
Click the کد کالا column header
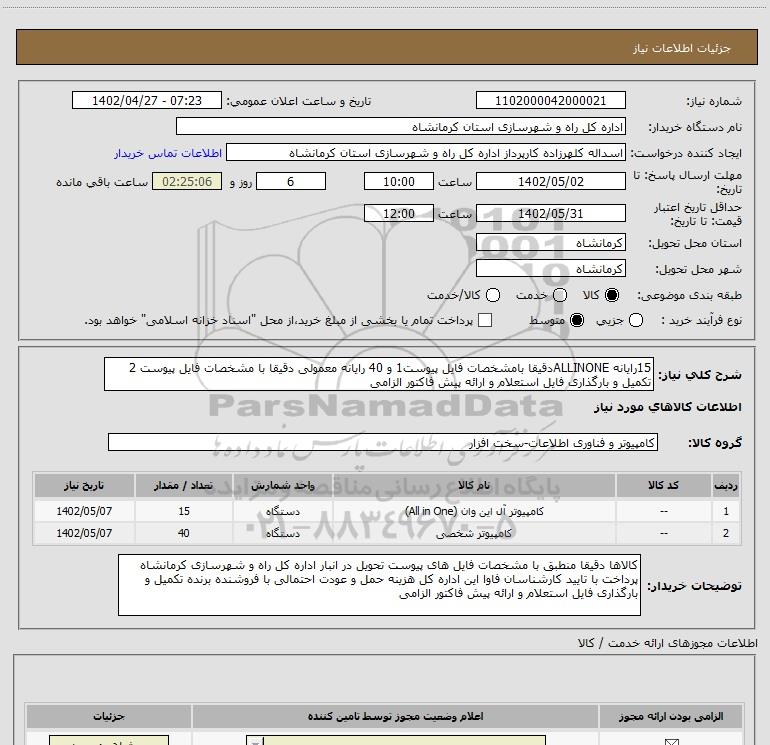click(663, 485)
